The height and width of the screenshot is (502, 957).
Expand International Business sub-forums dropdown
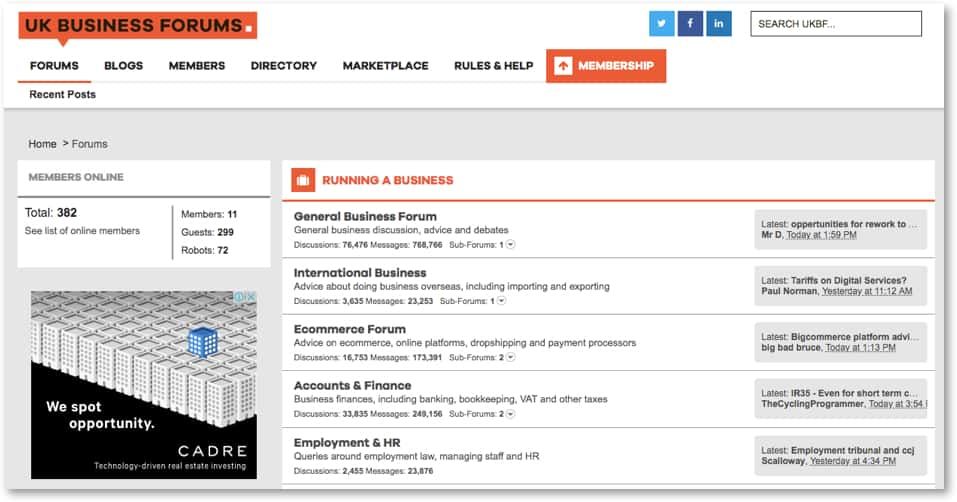(502, 300)
